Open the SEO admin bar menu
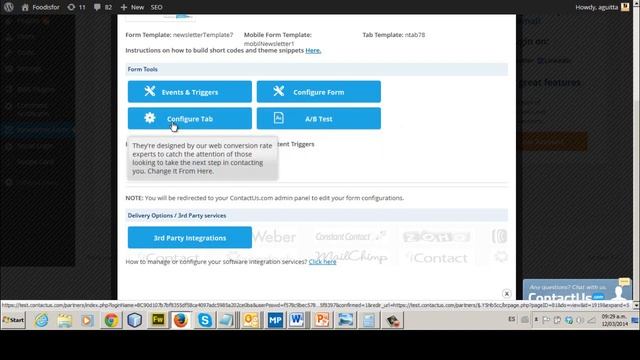640x360 pixels. click(x=156, y=7)
